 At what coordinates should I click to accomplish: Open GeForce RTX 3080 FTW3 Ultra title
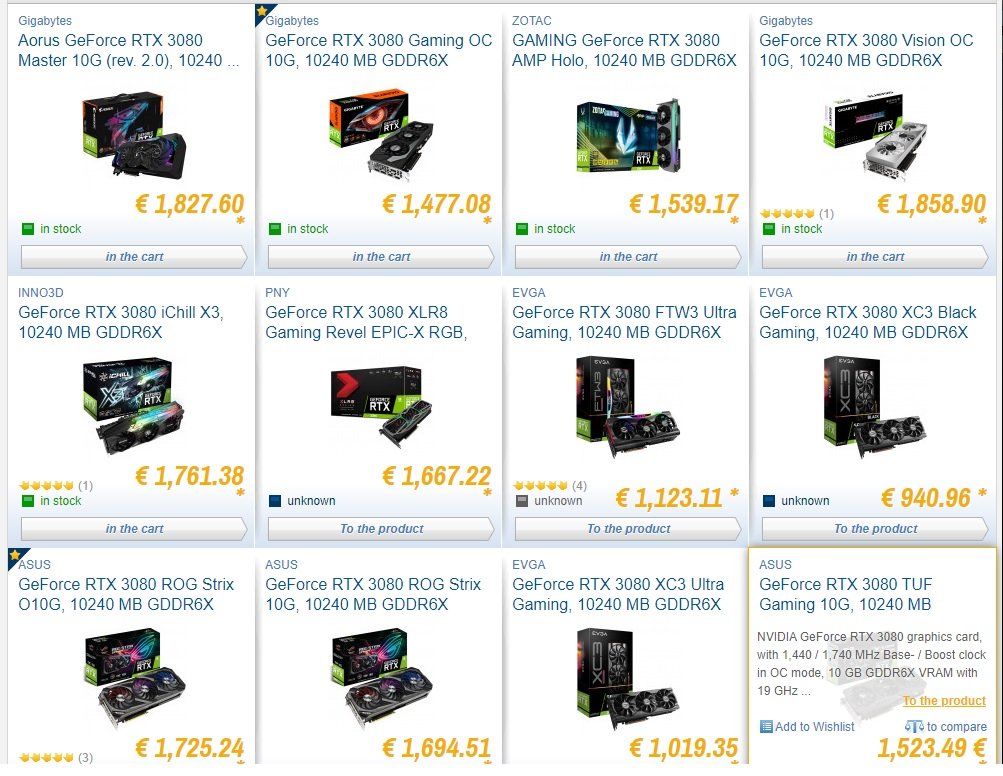(624, 322)
